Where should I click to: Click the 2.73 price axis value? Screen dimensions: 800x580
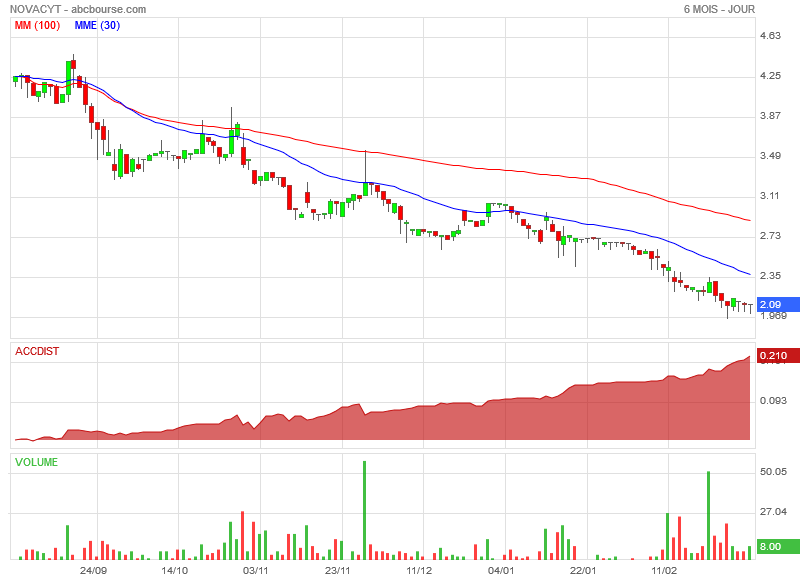click(770, 236)
